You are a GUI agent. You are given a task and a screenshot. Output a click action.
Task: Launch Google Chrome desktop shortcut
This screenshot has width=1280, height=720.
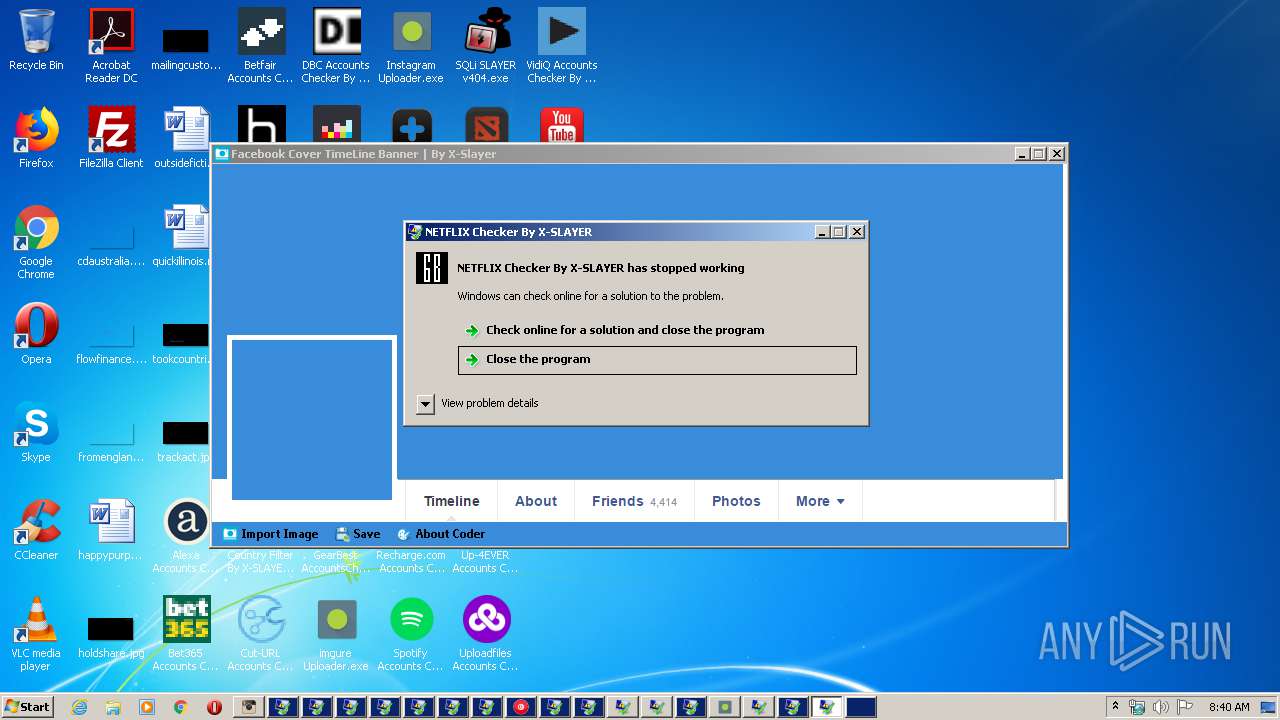click(x=36, y=242)
